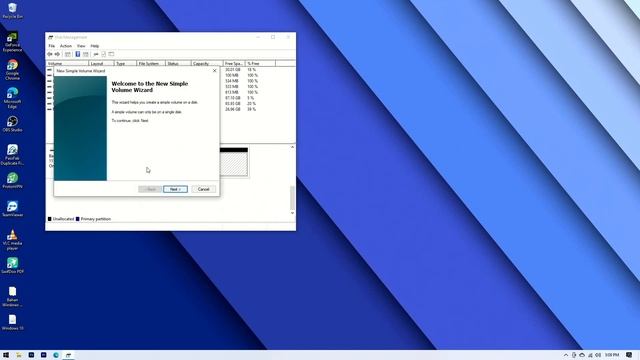This screenshot has width=640, height=360.
Task: Open the notification center icon
Action: tap(629, 355)
